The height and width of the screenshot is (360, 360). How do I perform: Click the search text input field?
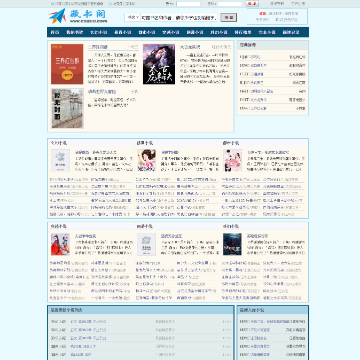click(x=179, y=17)
